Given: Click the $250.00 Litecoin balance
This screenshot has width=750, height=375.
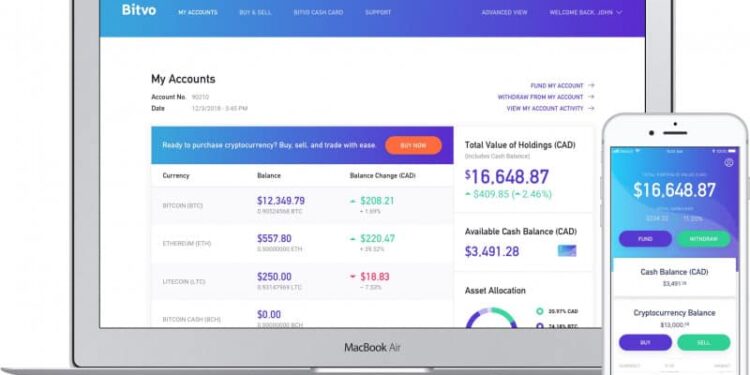Looking at the screenshot, I should [274, 276].
